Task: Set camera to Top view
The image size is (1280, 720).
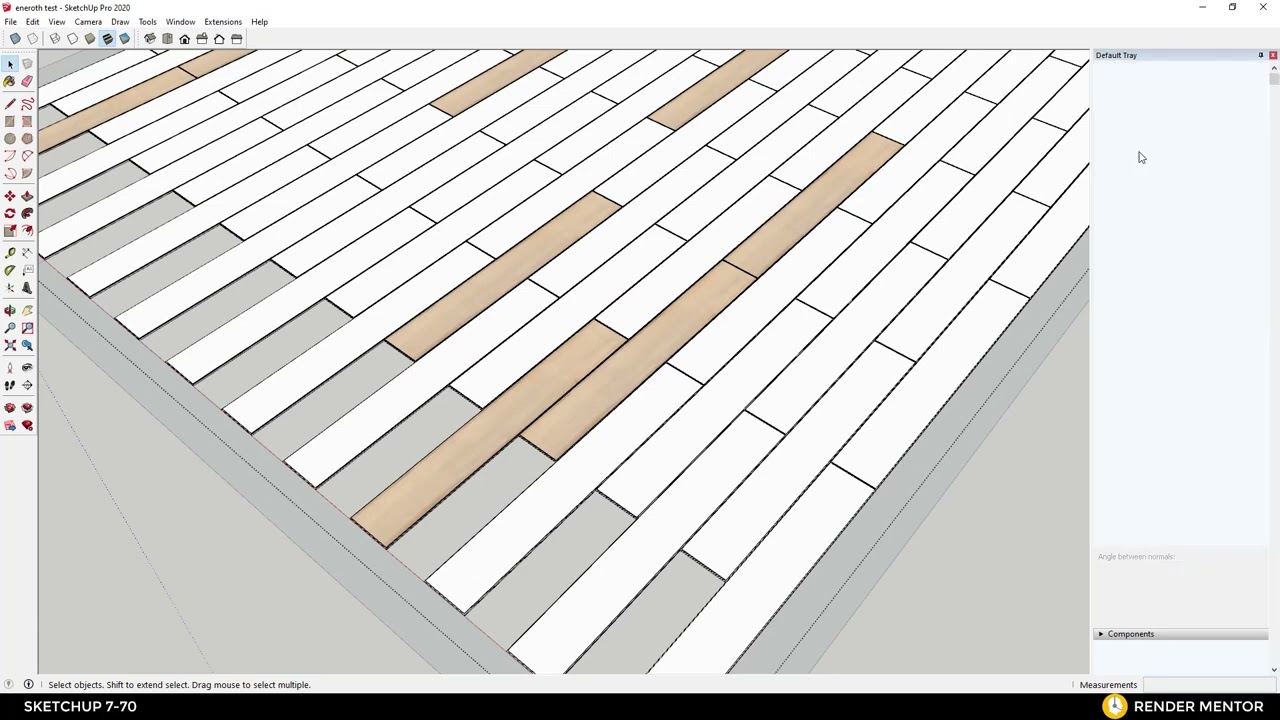Action: [167, 39]
